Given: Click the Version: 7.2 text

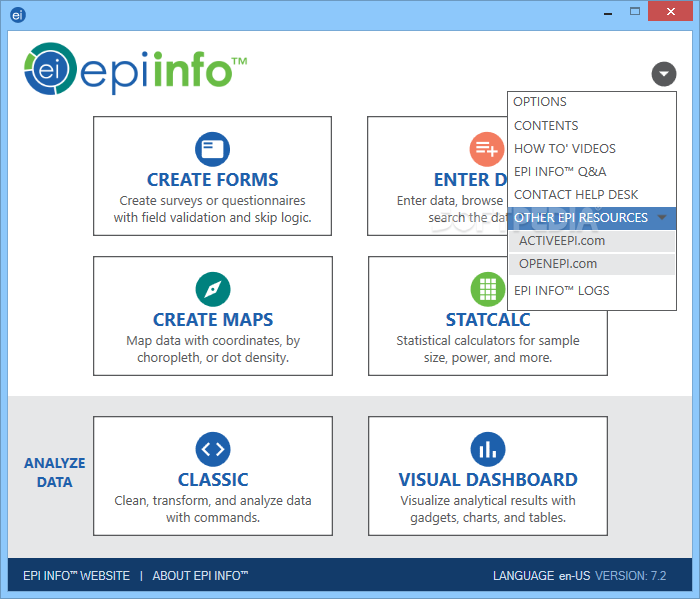Looking at the screenshot, I should click(x=631, y=576).
